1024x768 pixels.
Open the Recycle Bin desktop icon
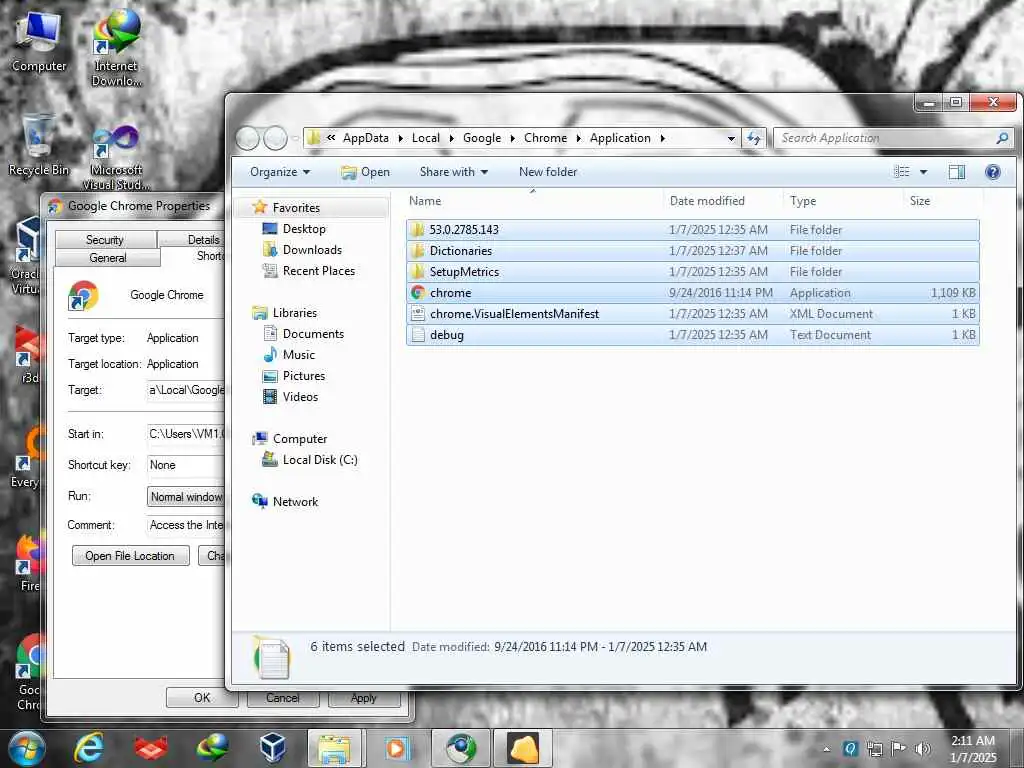click(x=39, y=145)
